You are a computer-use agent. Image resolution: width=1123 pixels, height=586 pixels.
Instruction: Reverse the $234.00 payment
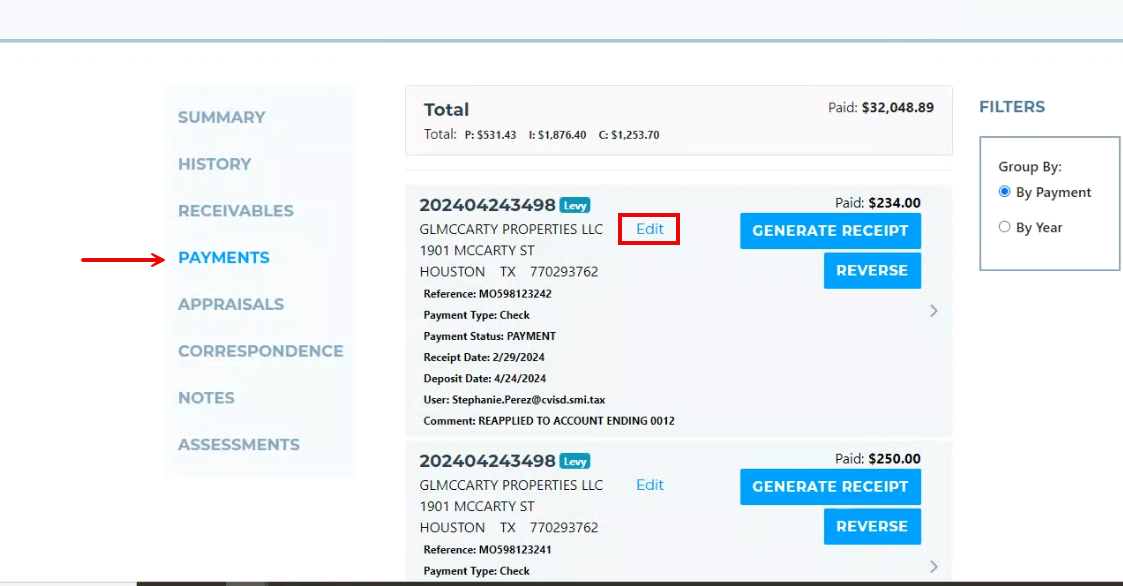(x=872, y=271)
